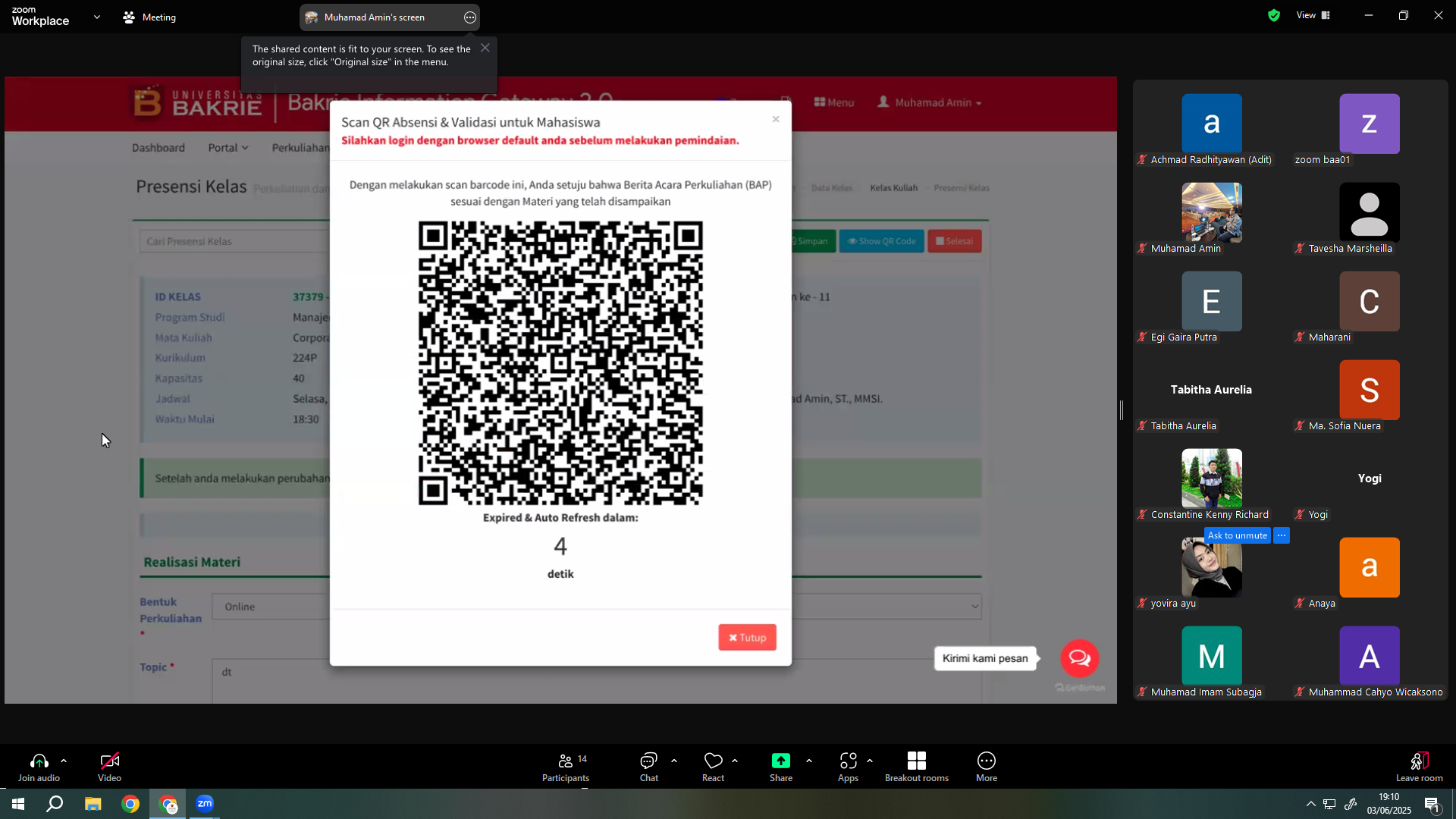Show hidden system tray icons
Image resolution: width=1456 pixels, height=819 pixels.
coord(1311,804)
